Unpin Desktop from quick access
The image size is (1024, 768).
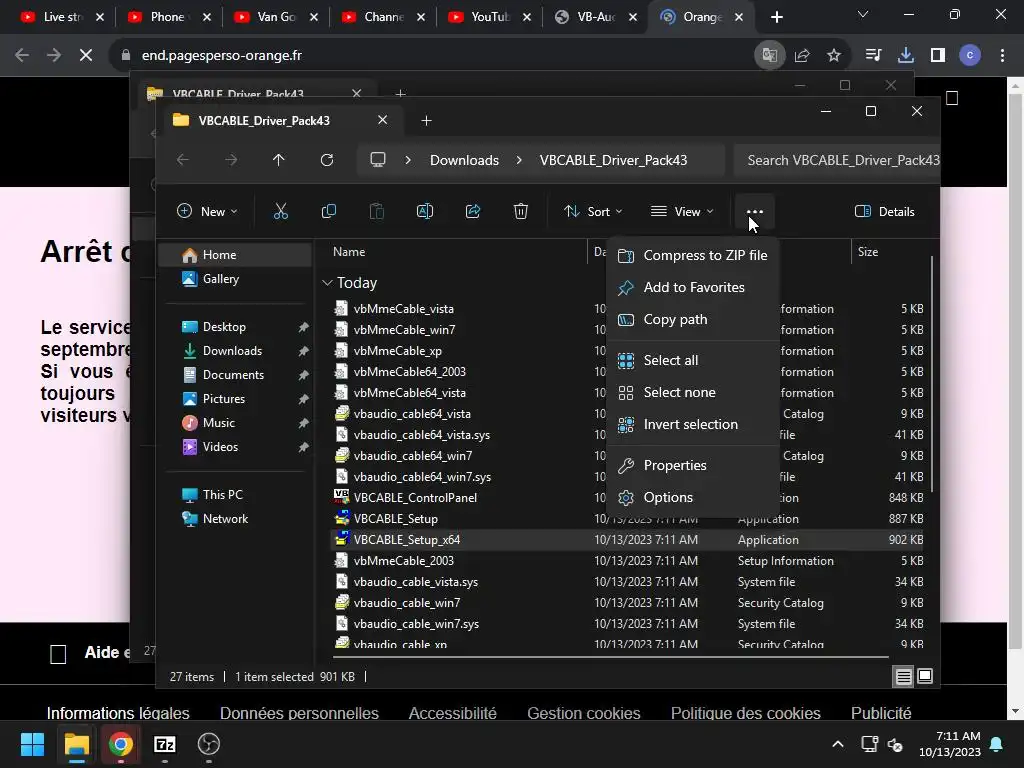point(304,327)
